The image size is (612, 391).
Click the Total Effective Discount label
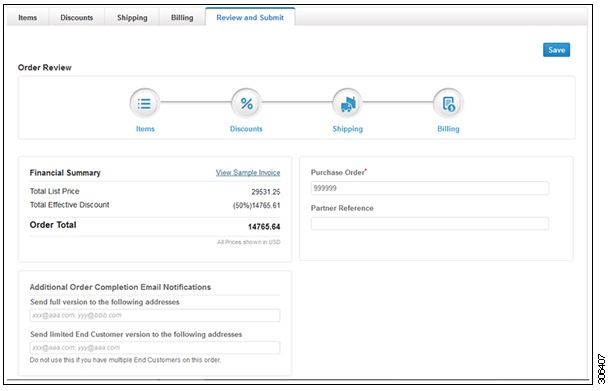(69, 205)
